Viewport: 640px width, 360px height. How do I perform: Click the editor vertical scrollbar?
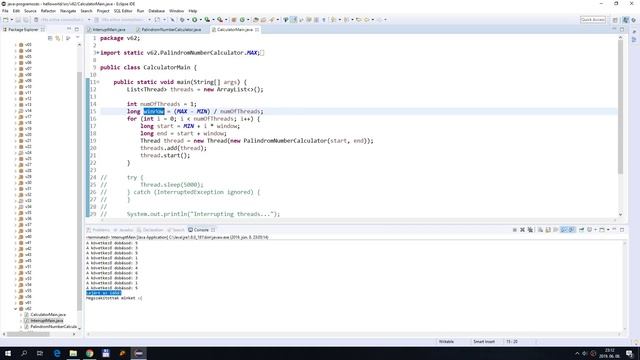click(620, 107)
